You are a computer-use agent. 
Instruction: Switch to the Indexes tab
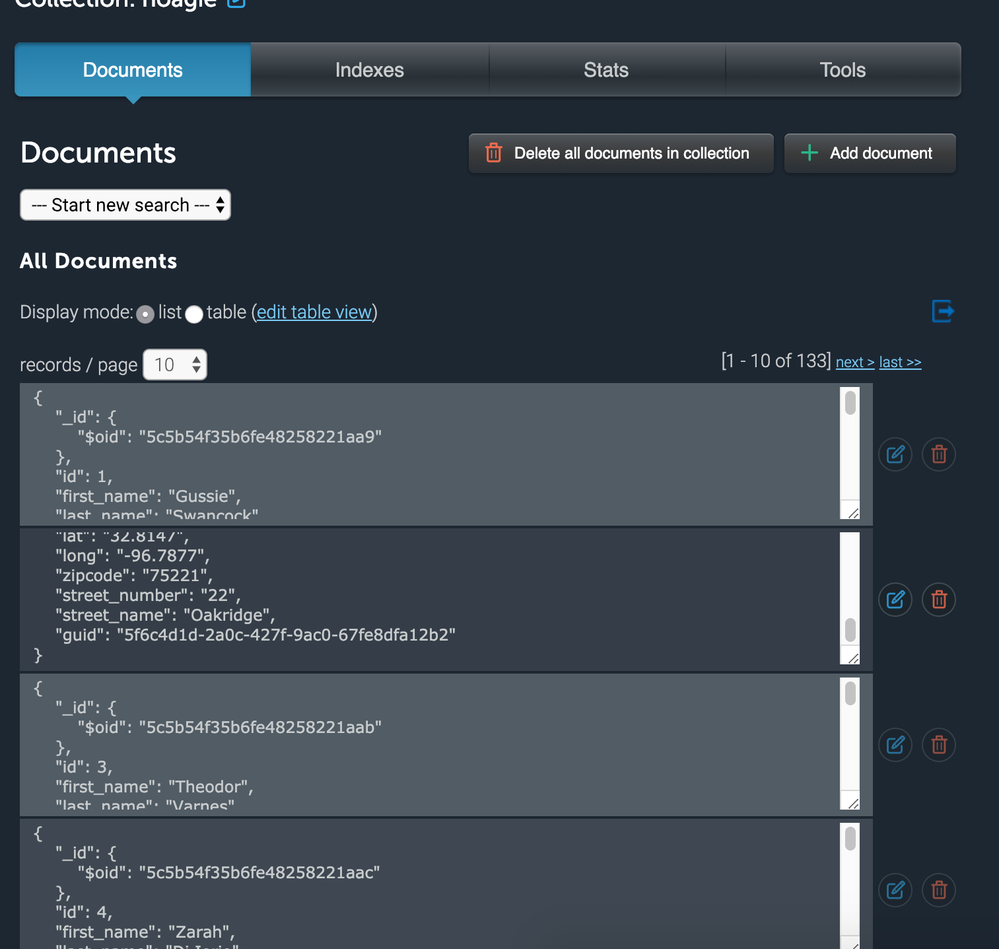(369, 70)
